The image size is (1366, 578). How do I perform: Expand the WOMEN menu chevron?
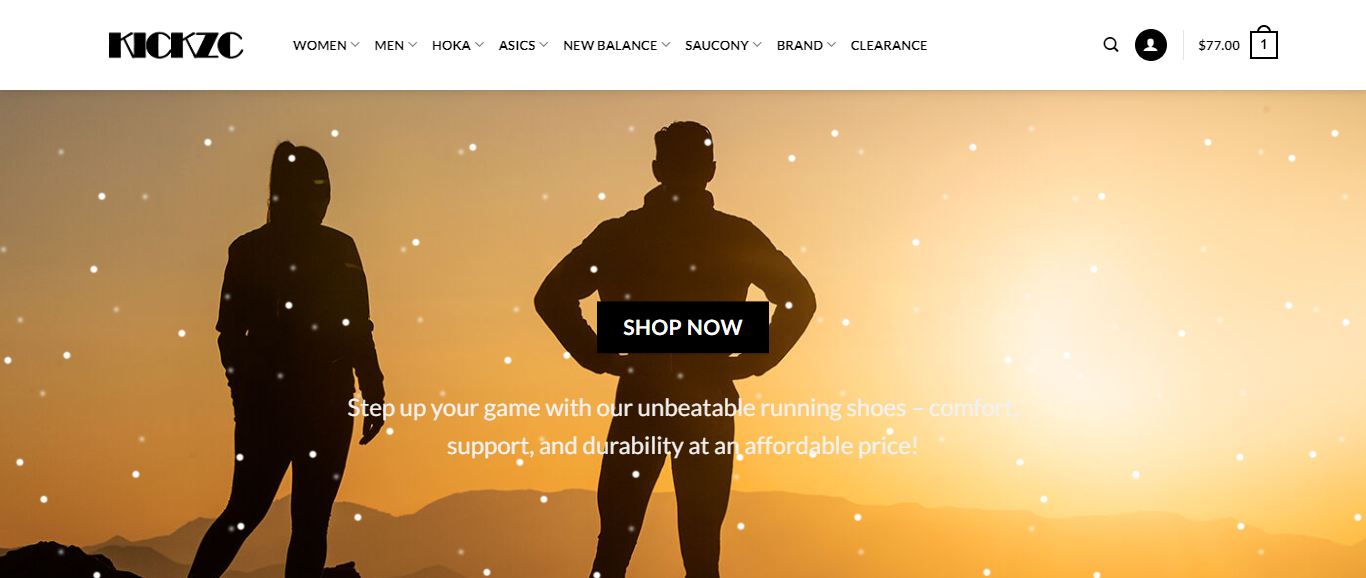pos(355,45)
